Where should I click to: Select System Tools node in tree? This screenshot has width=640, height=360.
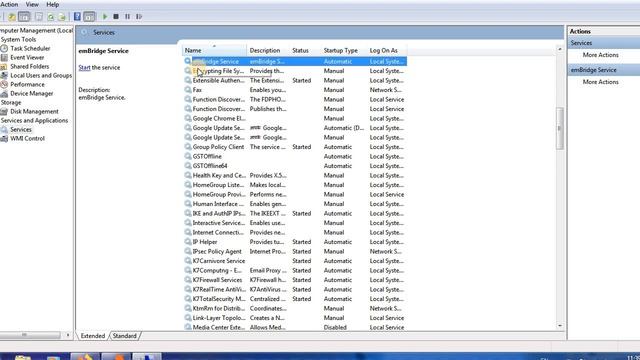tap(18, 40)
